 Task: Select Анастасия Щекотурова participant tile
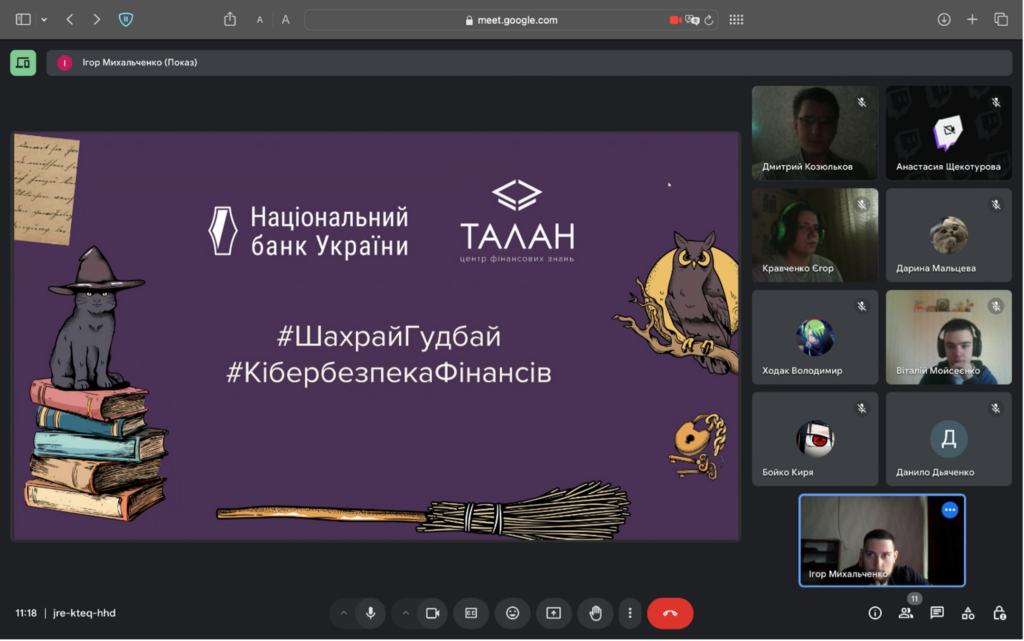click(x=949, y=133)
